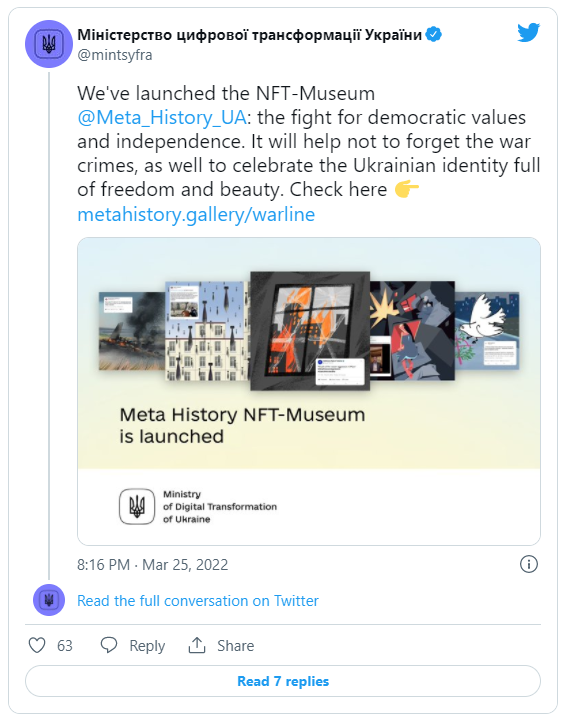Click the share arrow icon

click(x=197, y=645)
